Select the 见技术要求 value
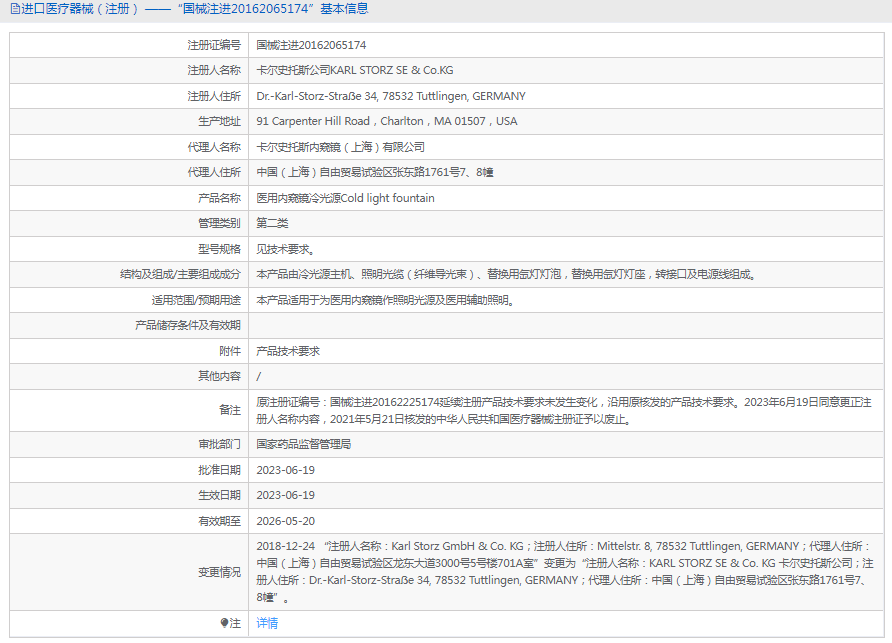The width and height of the screenshot is (892, 643). (x=285, y=249)
